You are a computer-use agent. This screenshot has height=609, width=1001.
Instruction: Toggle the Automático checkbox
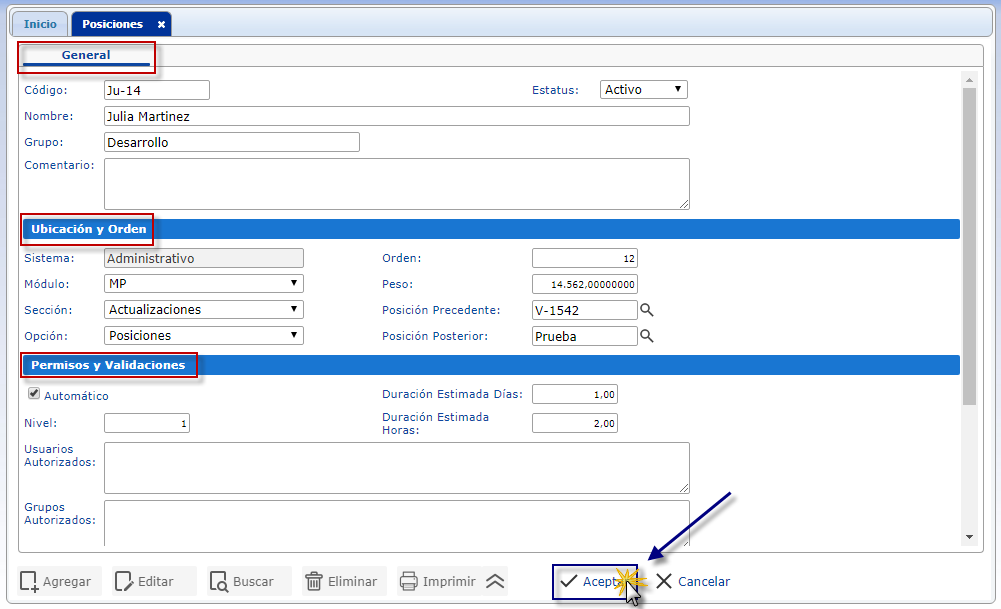coord(34,394)
